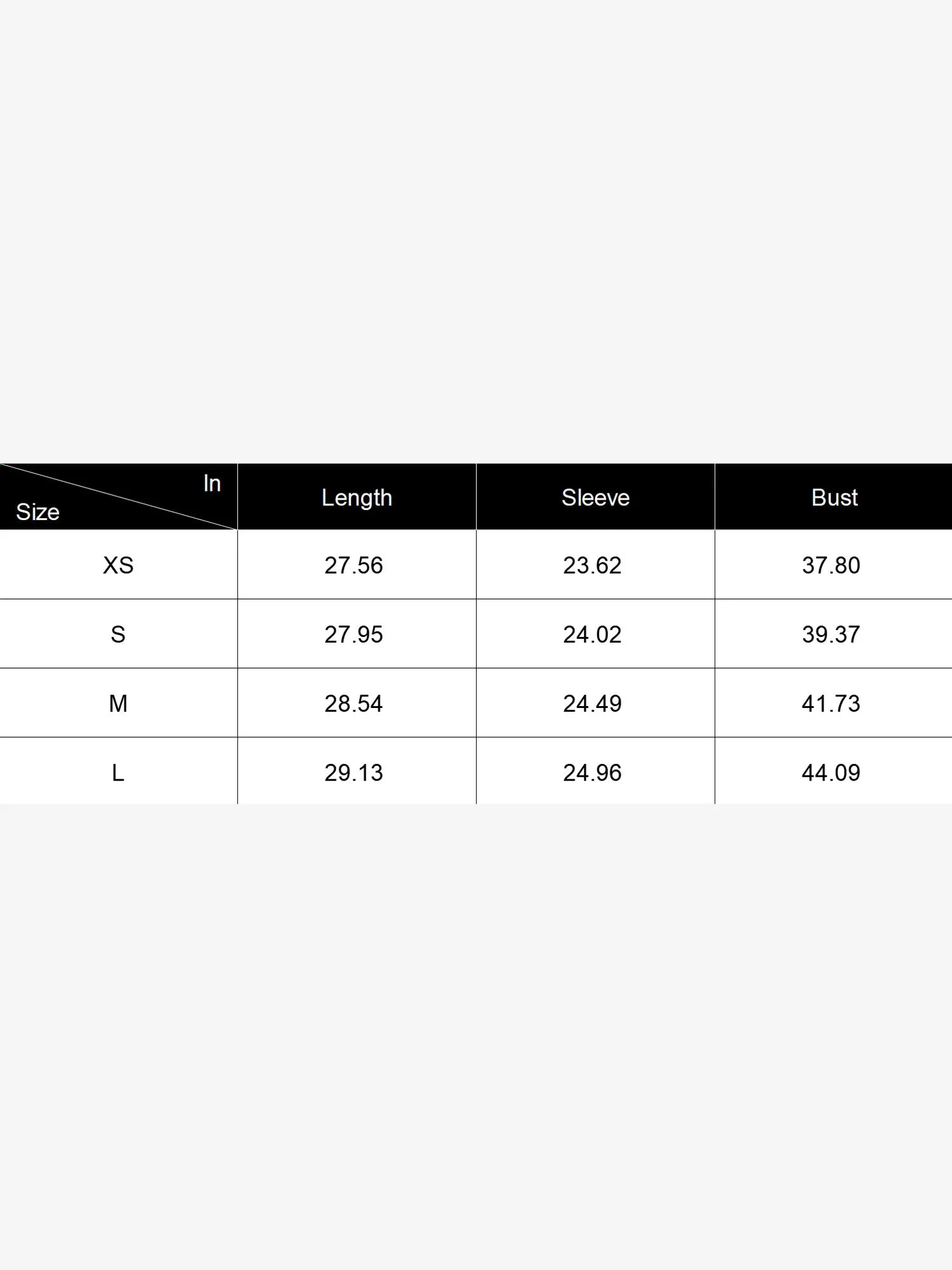Viewport: 952px width, 1270px height.
Task: Click the 27.95 length cell
Action: click(x=354, y=634)
